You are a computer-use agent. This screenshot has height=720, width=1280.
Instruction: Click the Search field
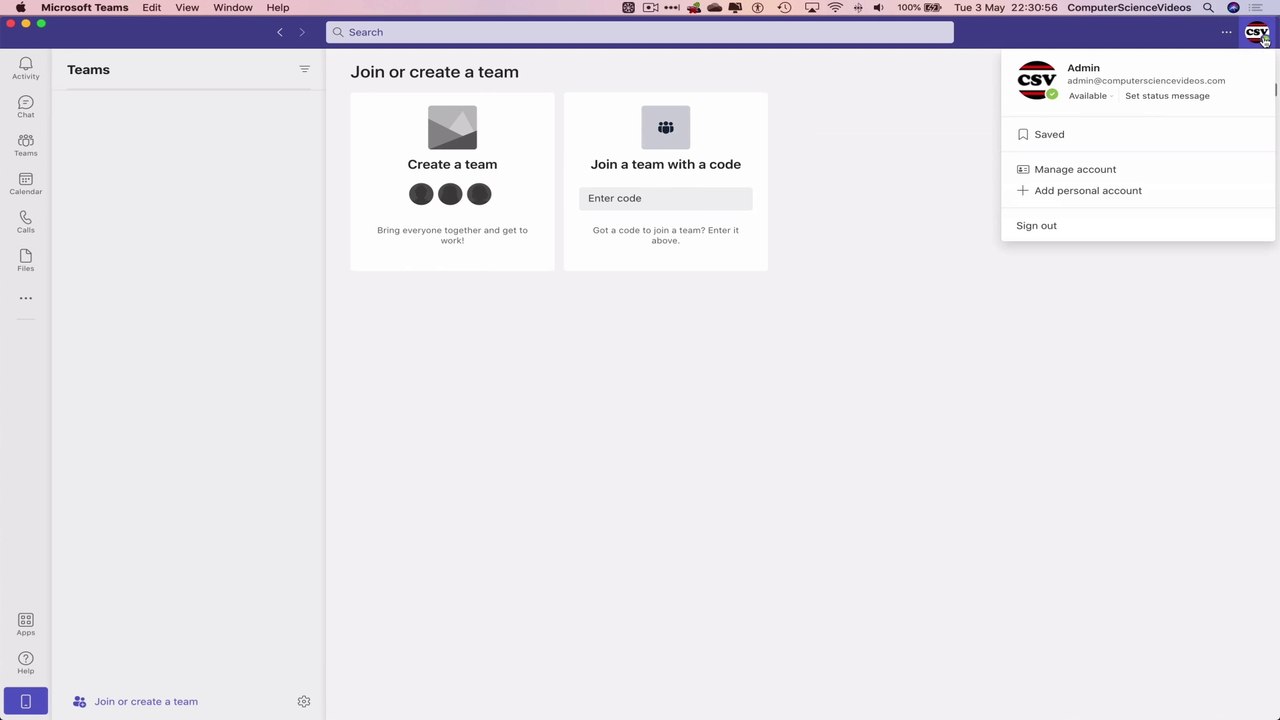(640, 32)
